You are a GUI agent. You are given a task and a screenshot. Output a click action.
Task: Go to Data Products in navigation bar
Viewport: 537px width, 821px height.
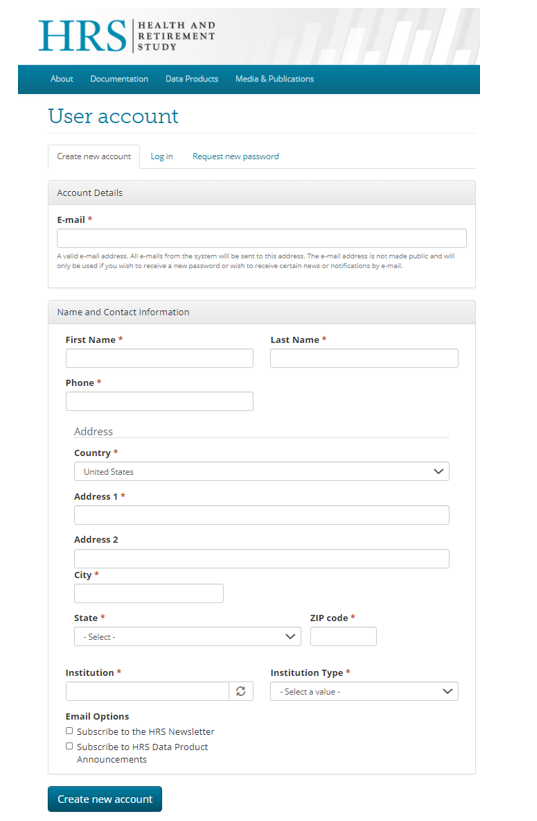(x=192, y=79)
